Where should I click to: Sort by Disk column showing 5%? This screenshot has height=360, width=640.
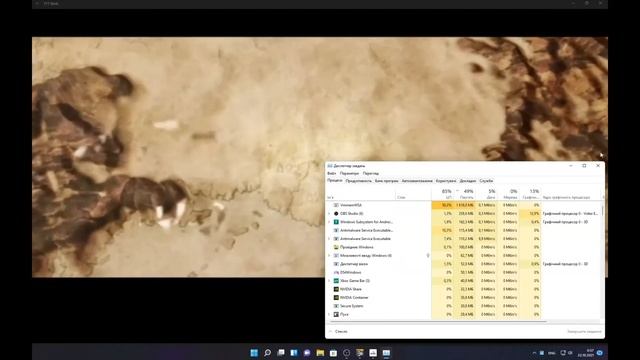point(486,194)
